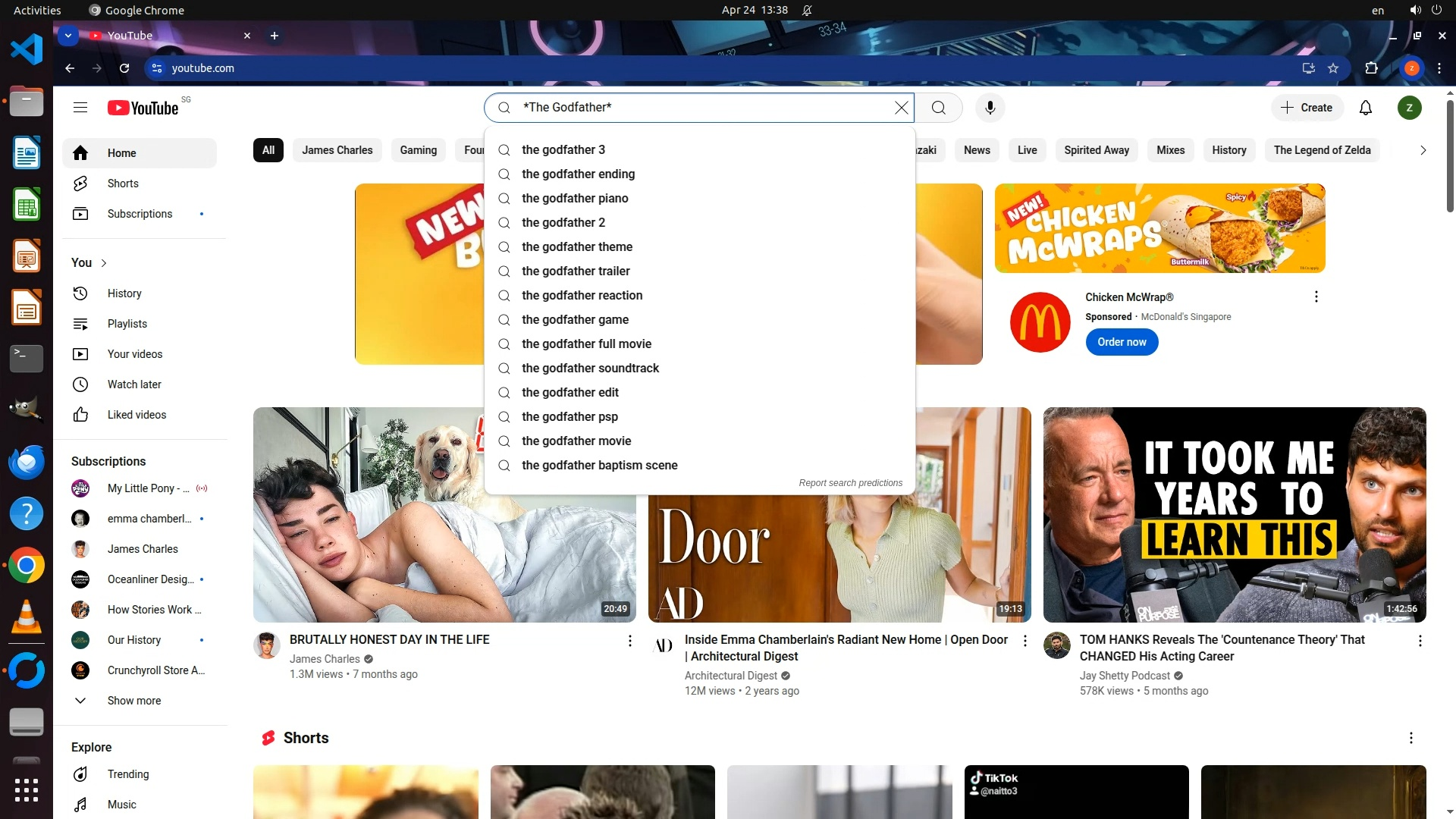1456x819 pixels.
Task: Click Report search predictions link
Action: (x=850, y=483)
